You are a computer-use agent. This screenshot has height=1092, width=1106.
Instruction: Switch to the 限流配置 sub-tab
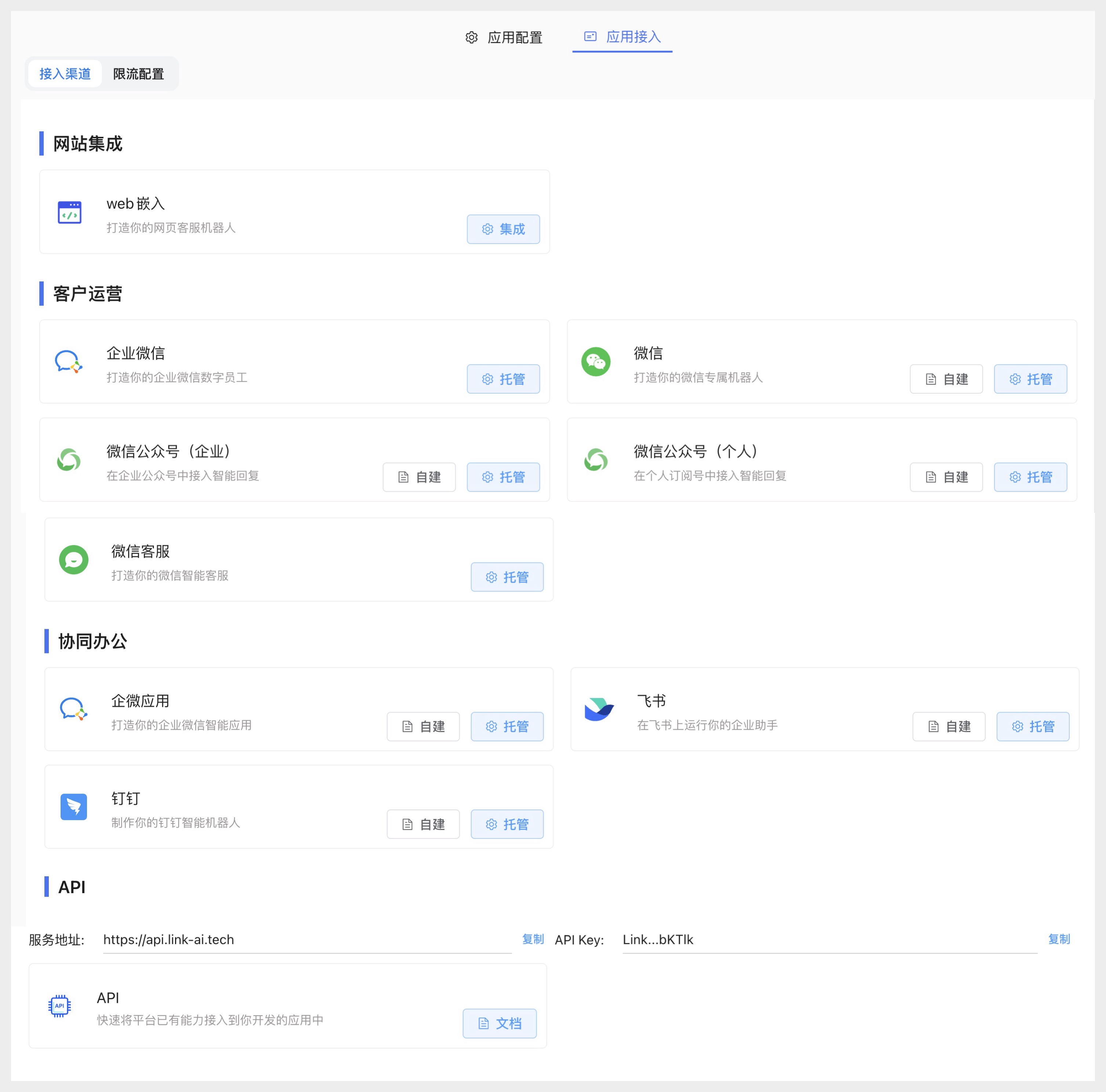[x=138, y=73]
